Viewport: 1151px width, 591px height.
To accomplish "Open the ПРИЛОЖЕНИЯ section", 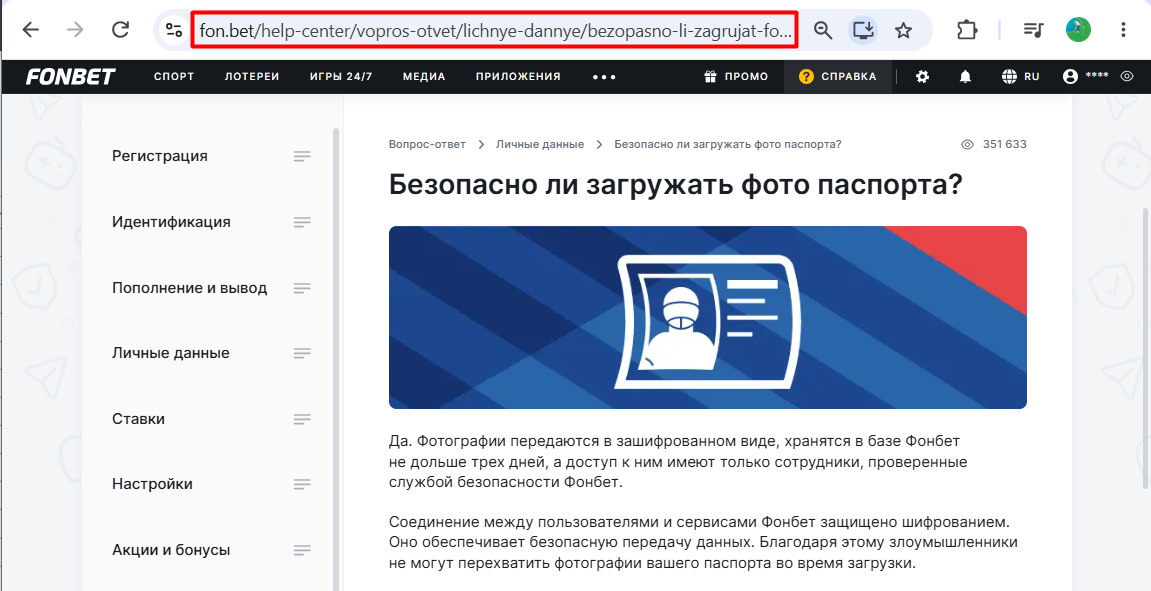I will [x=518, y=76].
